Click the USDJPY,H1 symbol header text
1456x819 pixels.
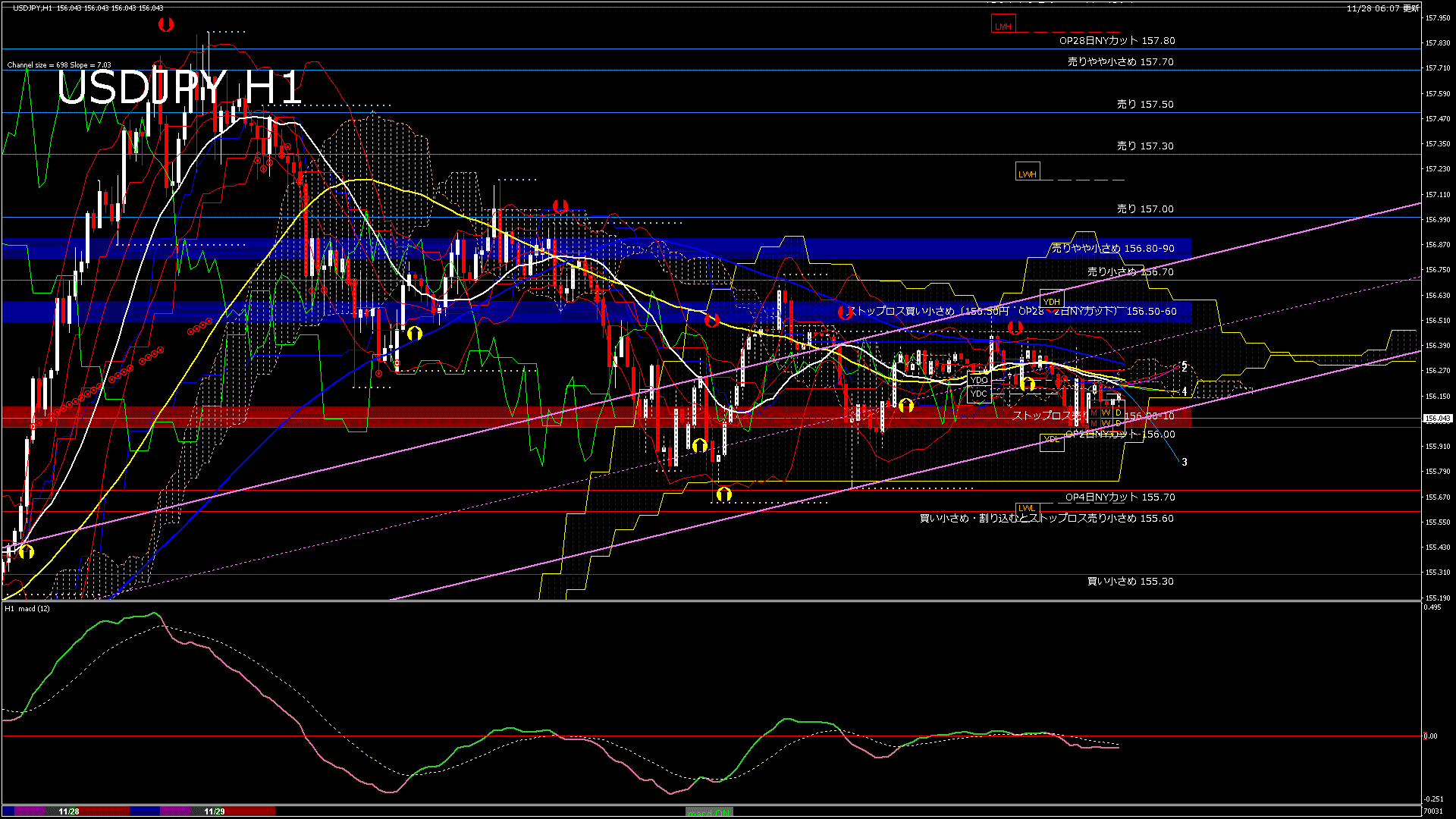tap(32, 8)
